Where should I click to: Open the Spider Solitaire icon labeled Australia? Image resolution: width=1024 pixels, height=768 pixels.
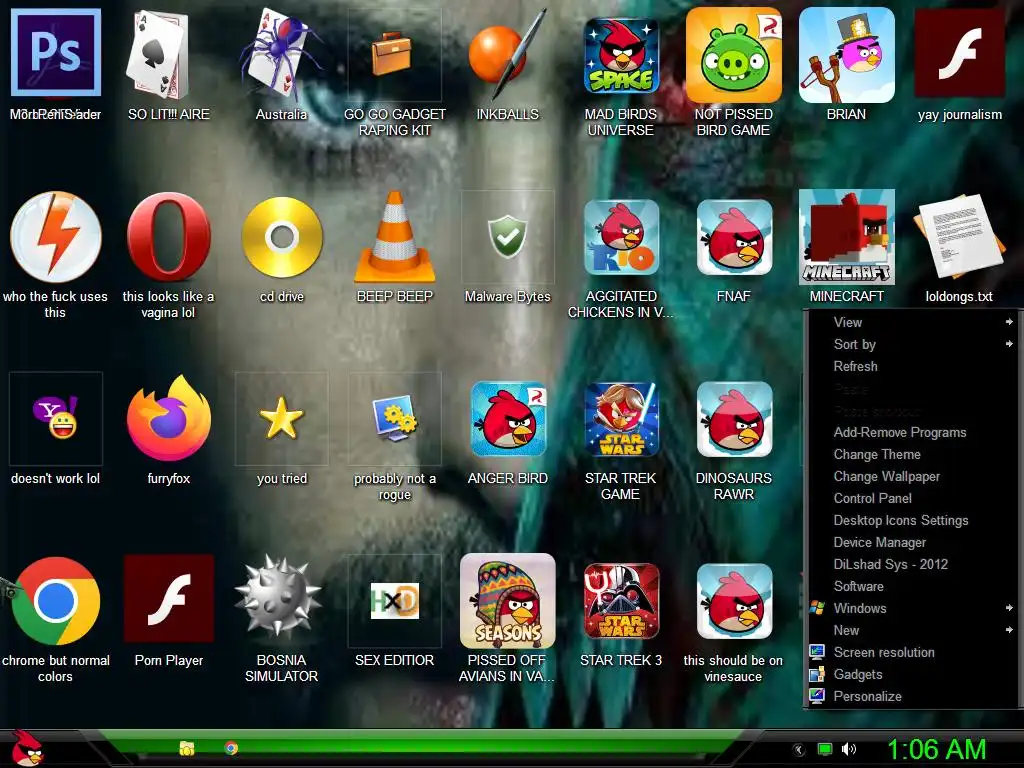[x=281, y=52]
